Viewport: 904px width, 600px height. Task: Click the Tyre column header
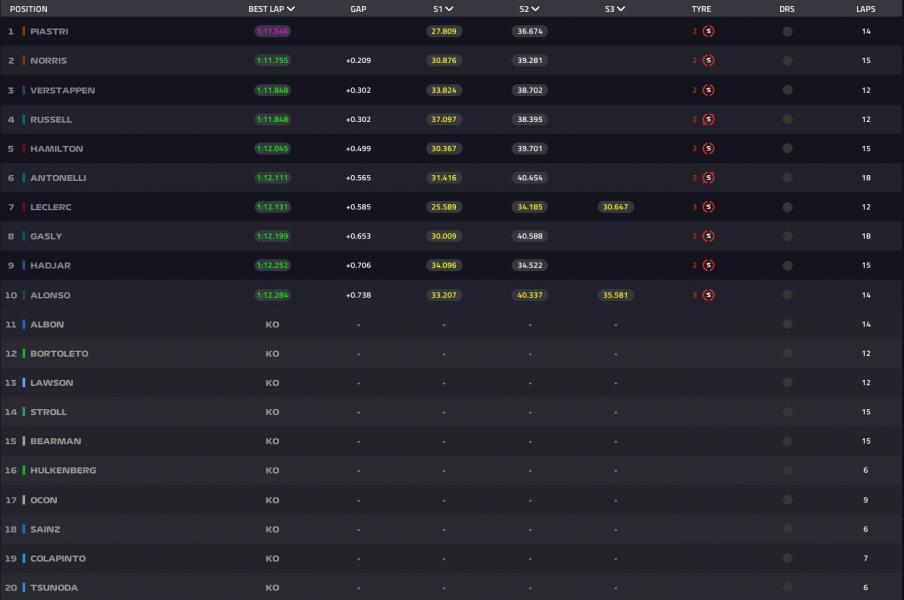(701, 9)
